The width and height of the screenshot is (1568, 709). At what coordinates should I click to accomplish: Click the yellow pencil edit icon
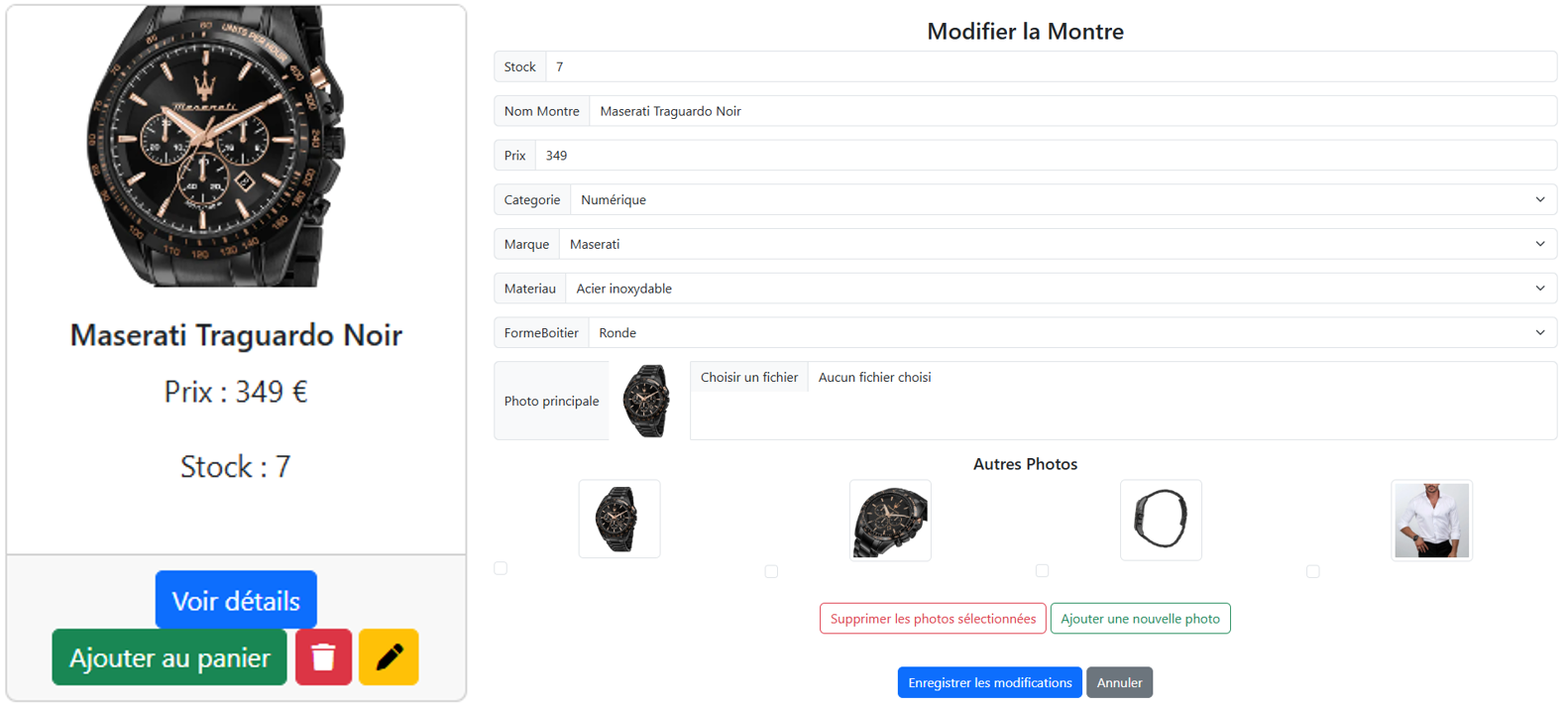[389, 657]
